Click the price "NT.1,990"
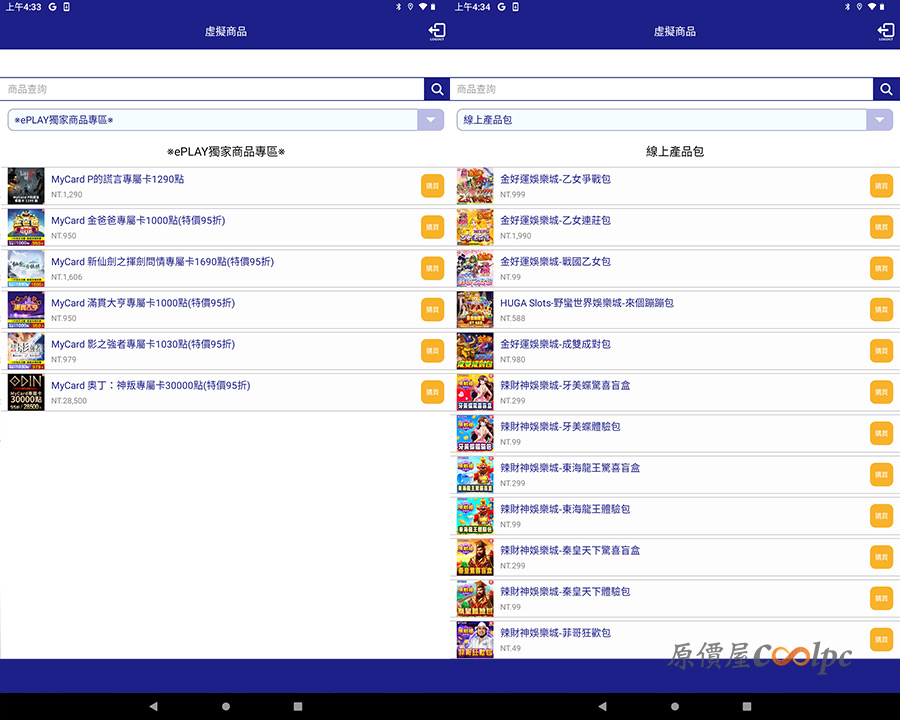 (x=515, y=236)
